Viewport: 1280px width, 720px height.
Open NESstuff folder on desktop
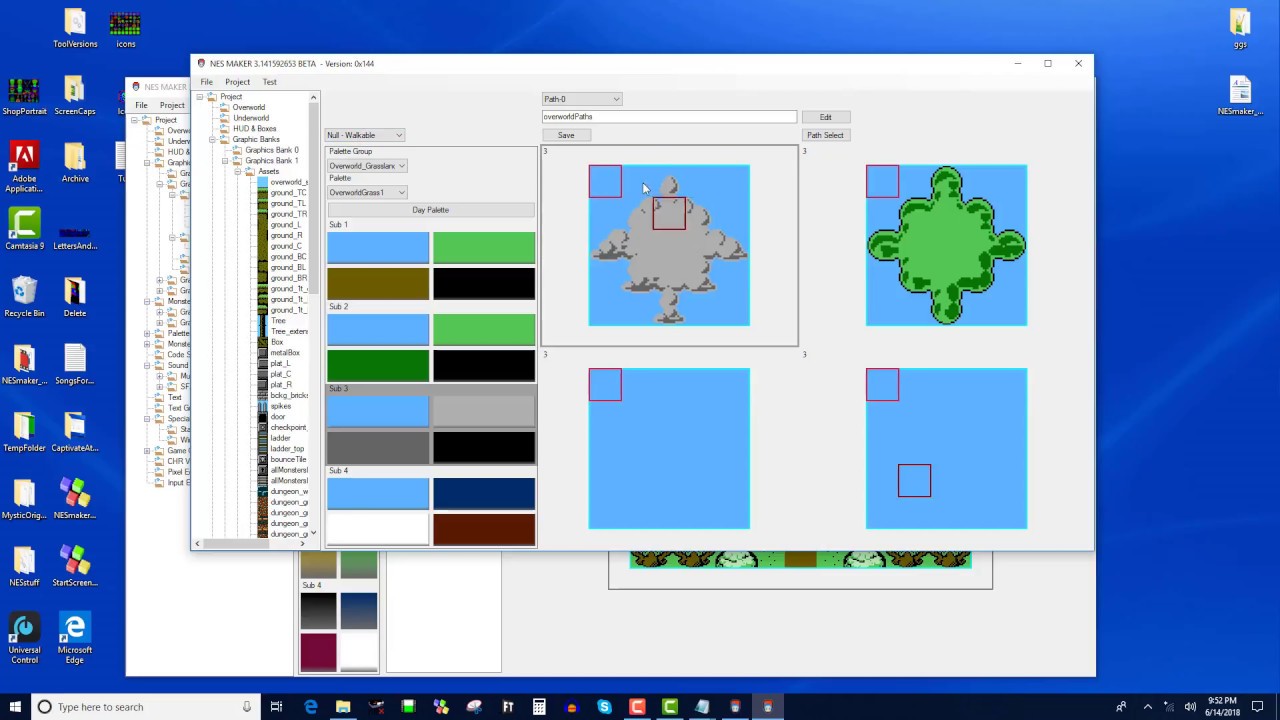24,565
